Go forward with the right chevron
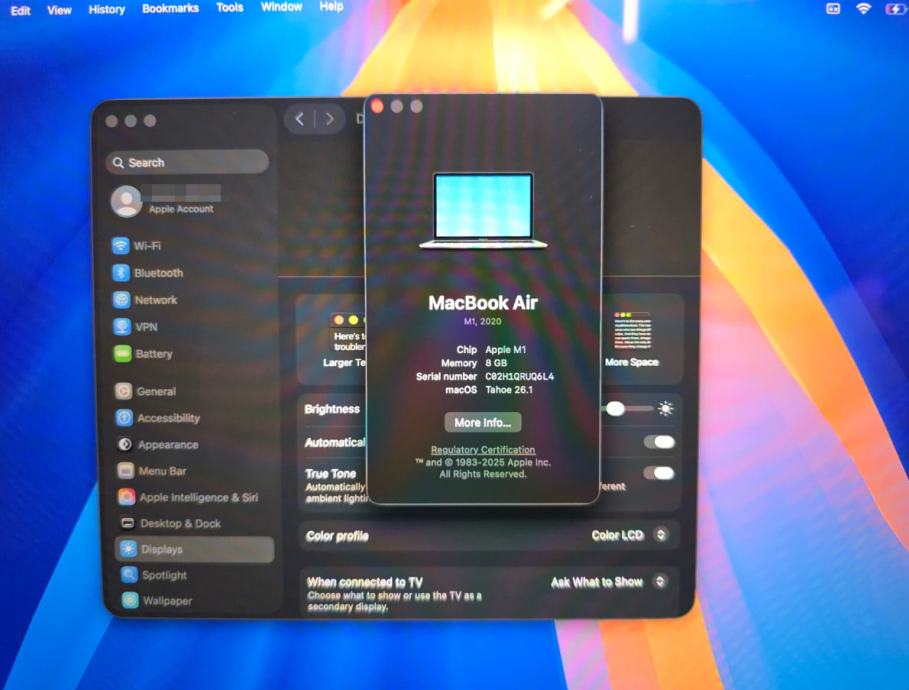Screen dimensions: 909x690 329,119
